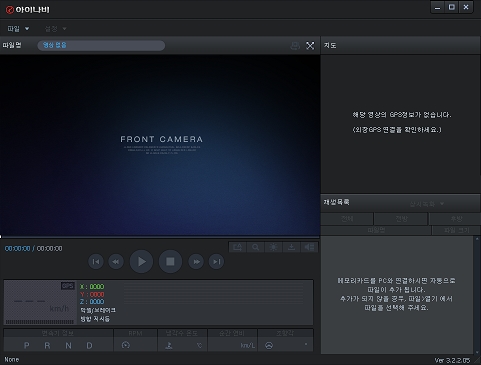
Task: Select the 전체 playlist tab
Action: tap(347, 219)
